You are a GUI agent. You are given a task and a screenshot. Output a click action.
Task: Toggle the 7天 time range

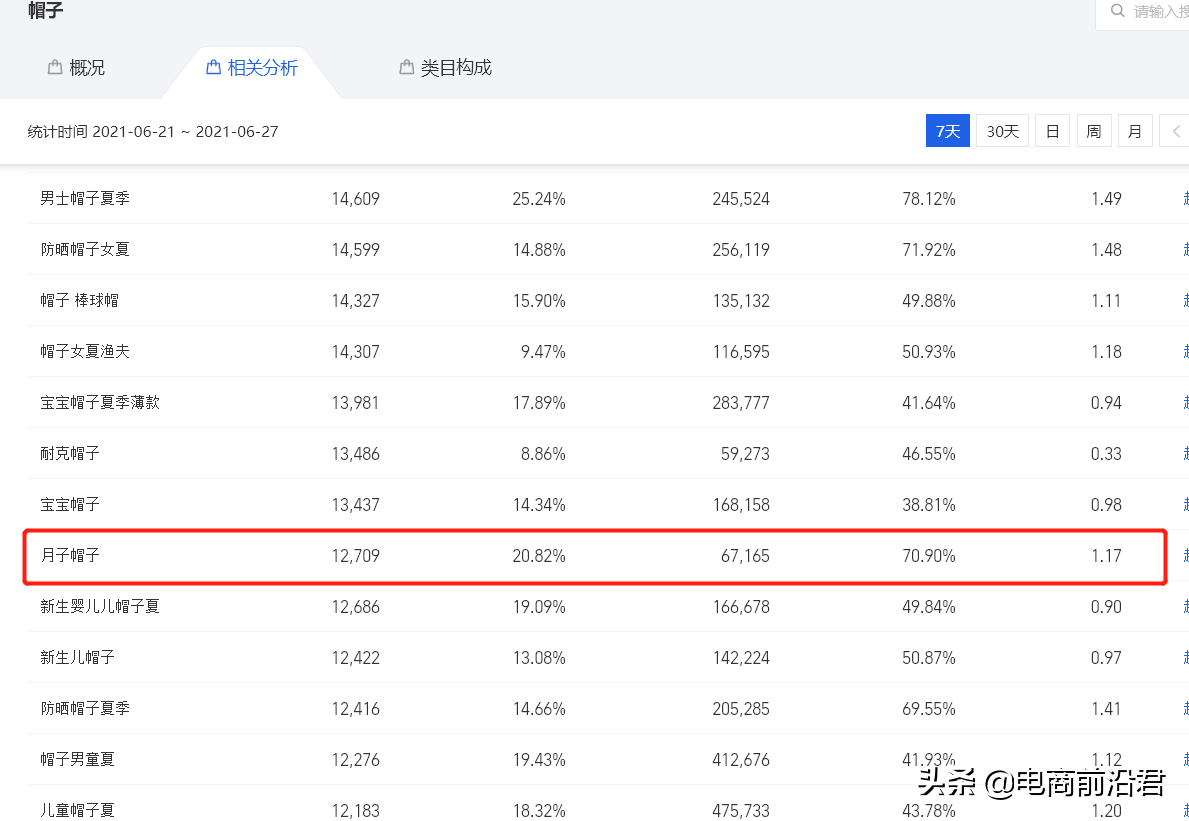pyautogui.click(x=947, y=130)
